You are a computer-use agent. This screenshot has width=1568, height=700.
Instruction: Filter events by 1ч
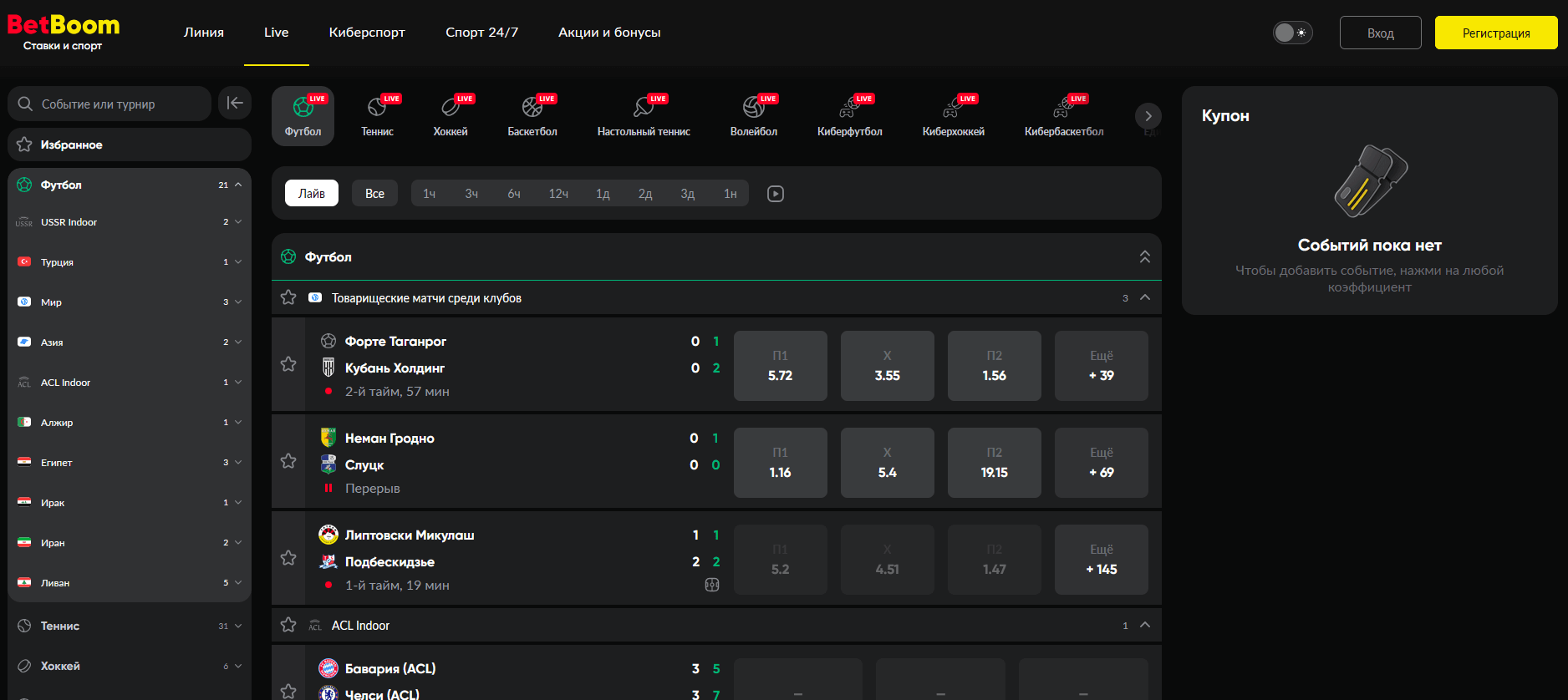[x=429, y=193]
